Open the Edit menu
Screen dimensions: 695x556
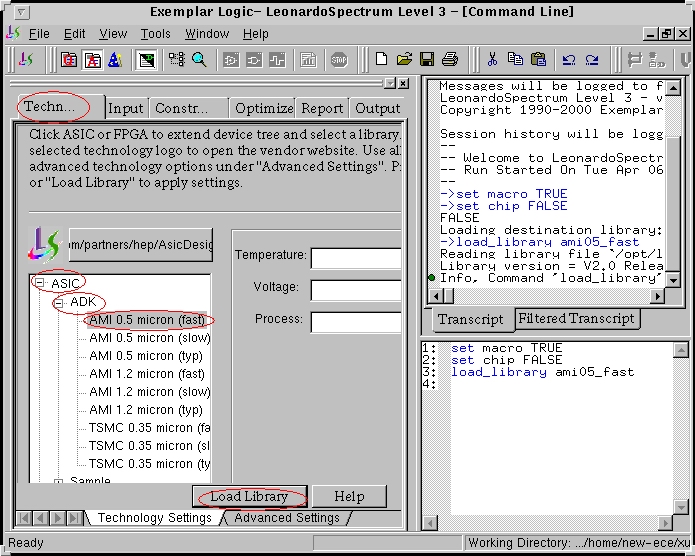[74, 34]
